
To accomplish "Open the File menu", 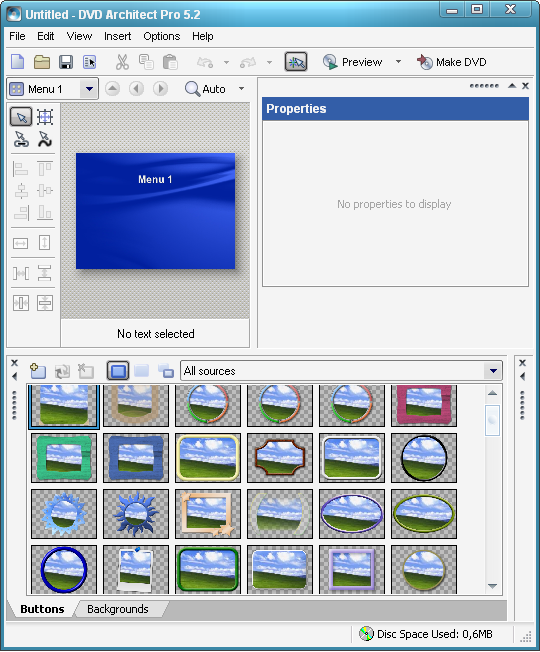I will [x=17, y=36].
